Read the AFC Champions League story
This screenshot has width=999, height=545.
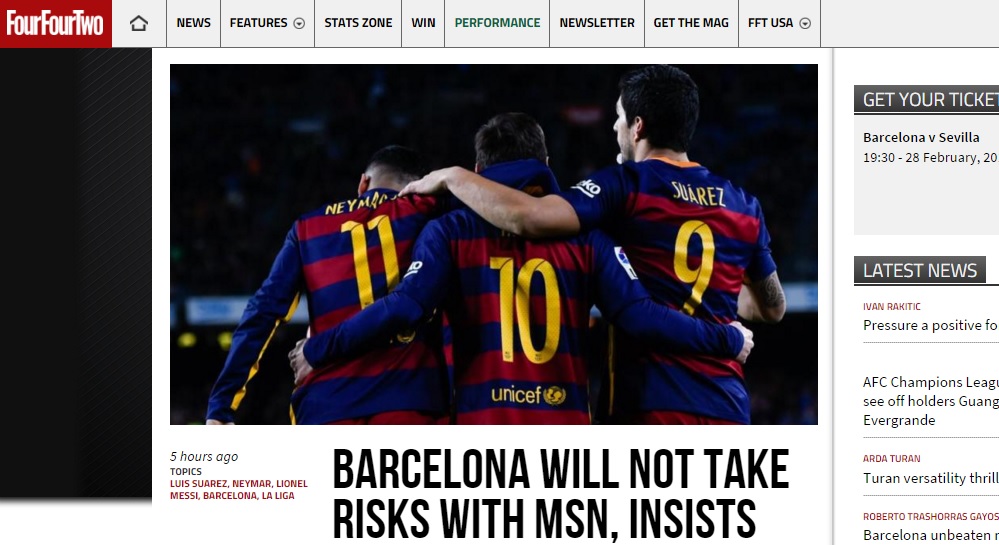click(931, 401)
